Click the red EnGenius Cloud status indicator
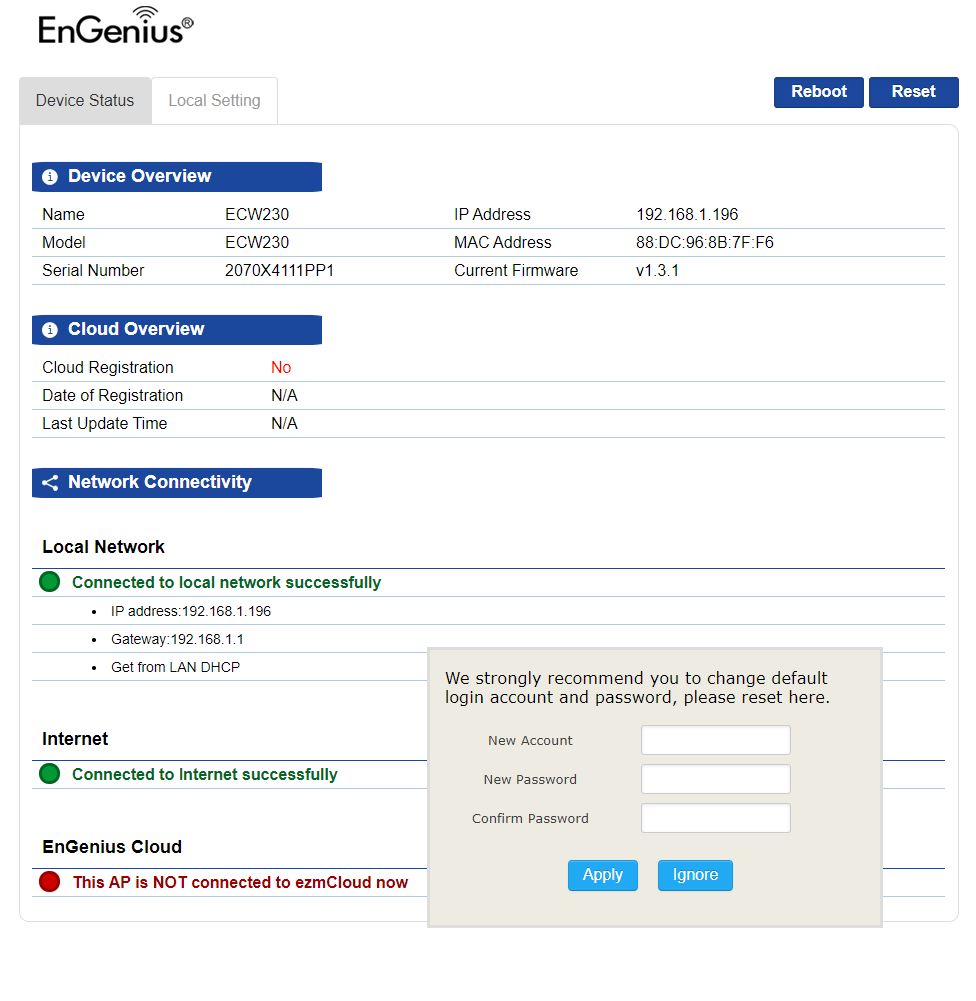This screenshot has height=1001, width=976. pos(49,882)
